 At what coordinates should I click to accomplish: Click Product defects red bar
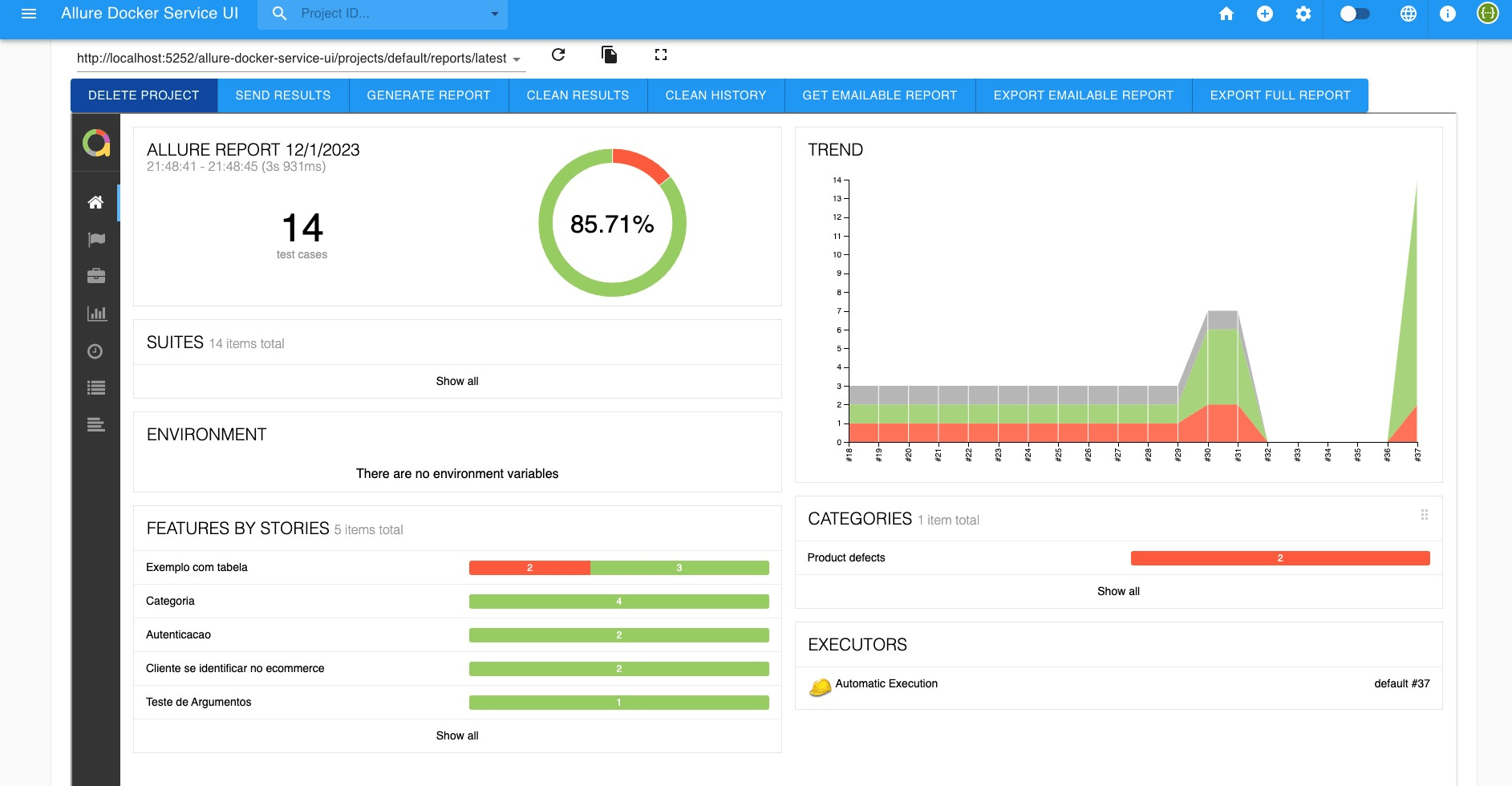coord(1280,558)
